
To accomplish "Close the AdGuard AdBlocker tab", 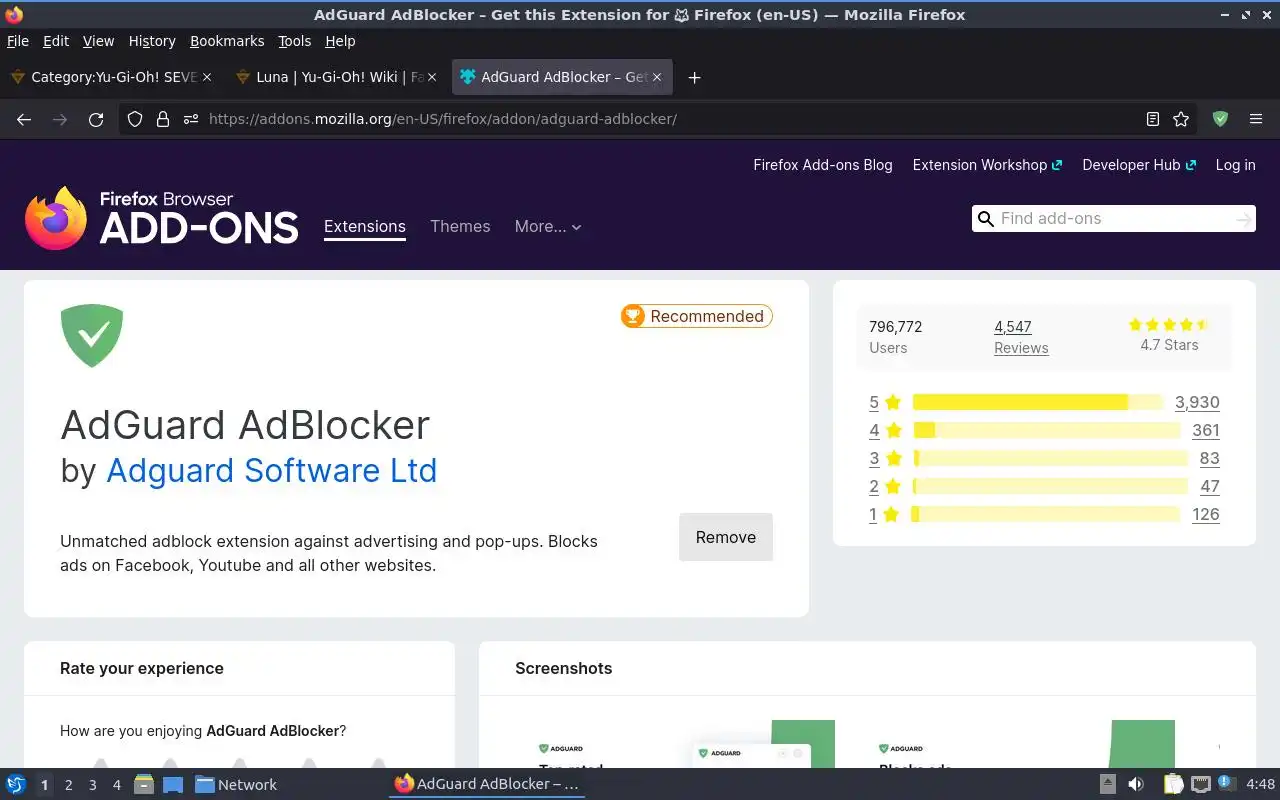I will 657,77.
